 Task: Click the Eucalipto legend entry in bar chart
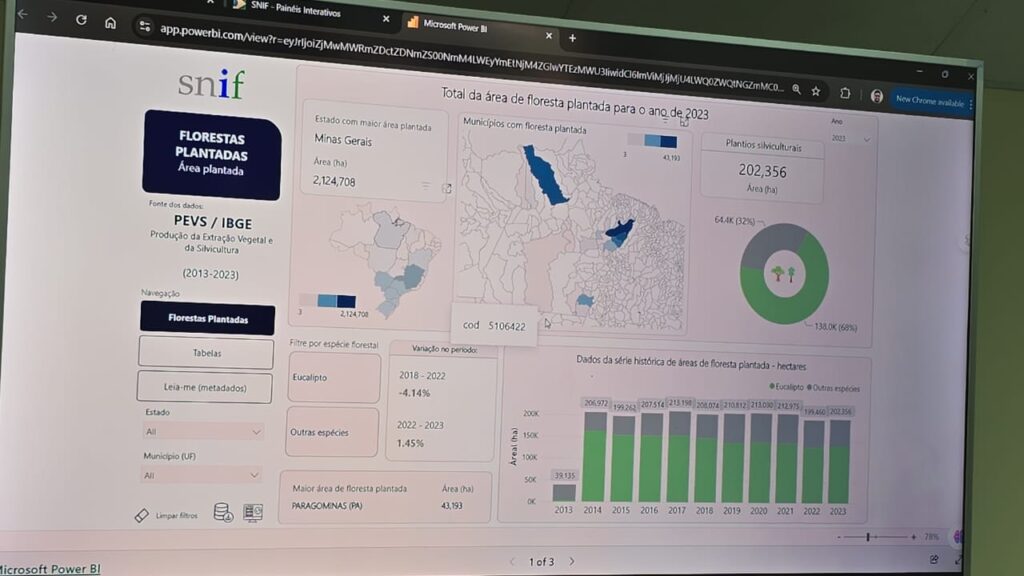point(786,387)
